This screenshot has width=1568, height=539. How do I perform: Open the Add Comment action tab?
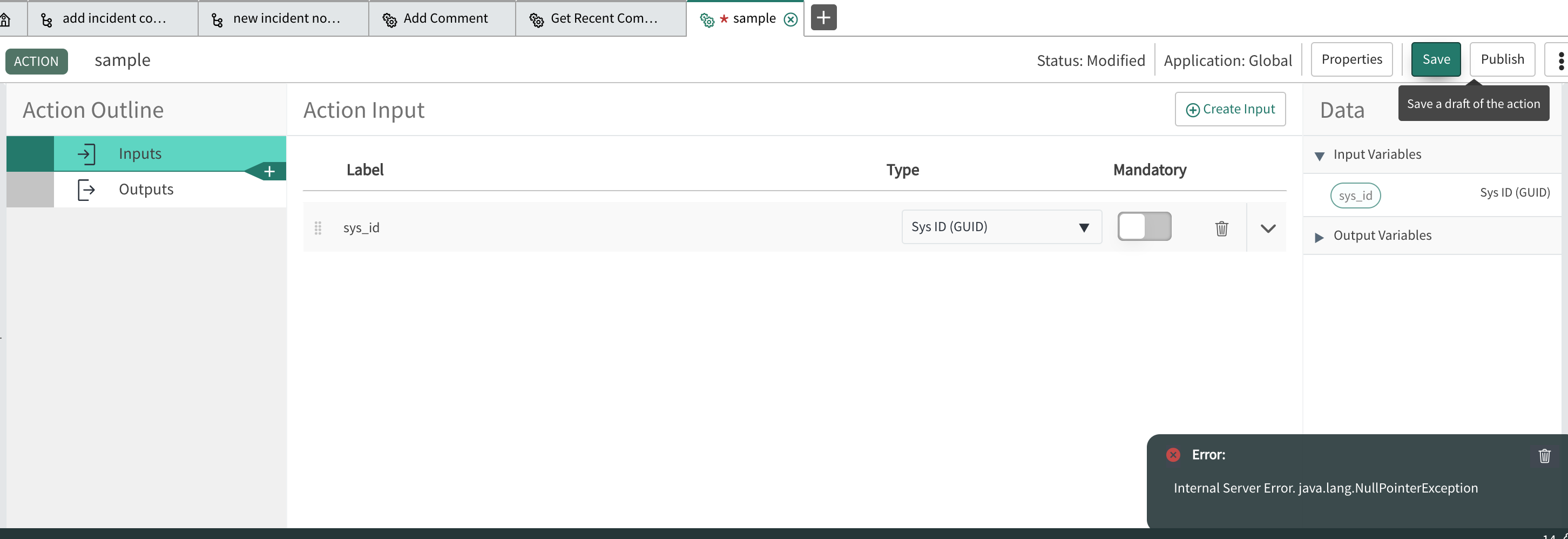(x=443, y=19)
